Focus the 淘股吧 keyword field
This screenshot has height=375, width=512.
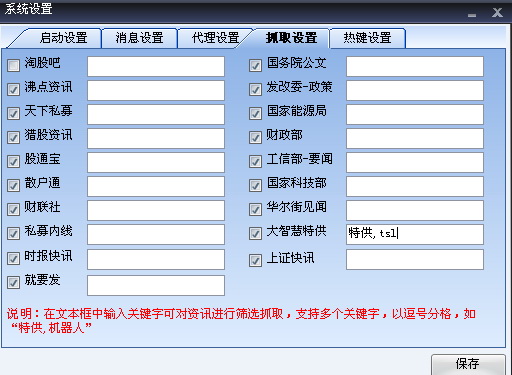(x=156, y=66)
